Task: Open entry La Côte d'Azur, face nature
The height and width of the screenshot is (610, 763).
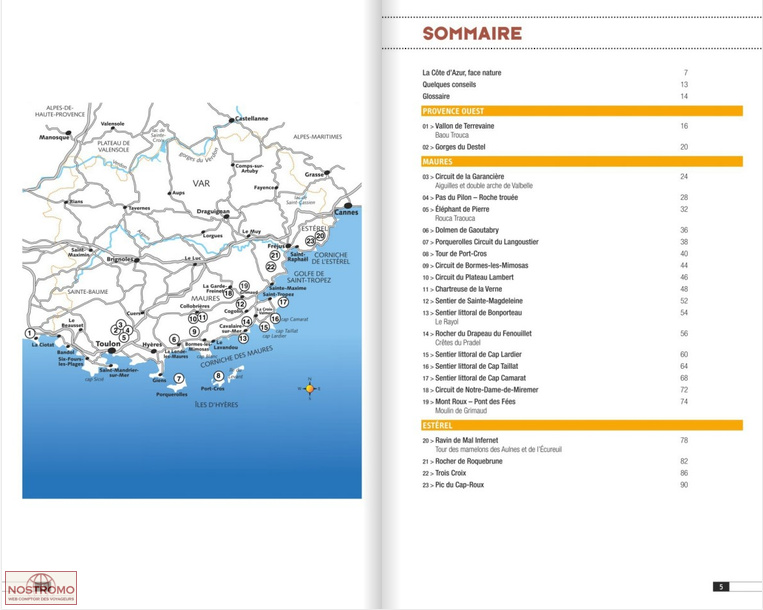Action: (462, 72)
